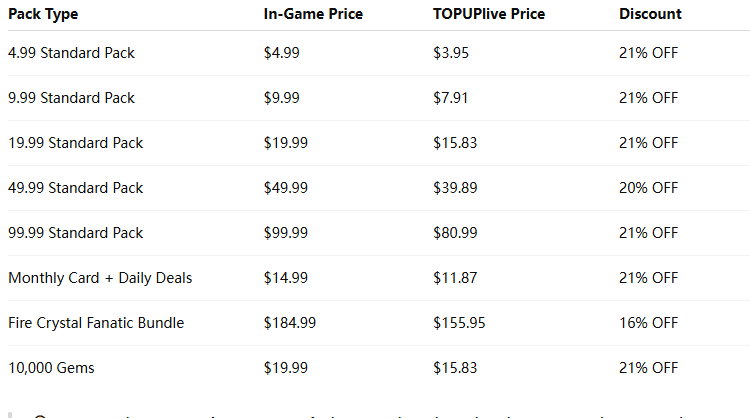
Task: Click the "10,000 Gems" row label
Action: pos(51,368)
